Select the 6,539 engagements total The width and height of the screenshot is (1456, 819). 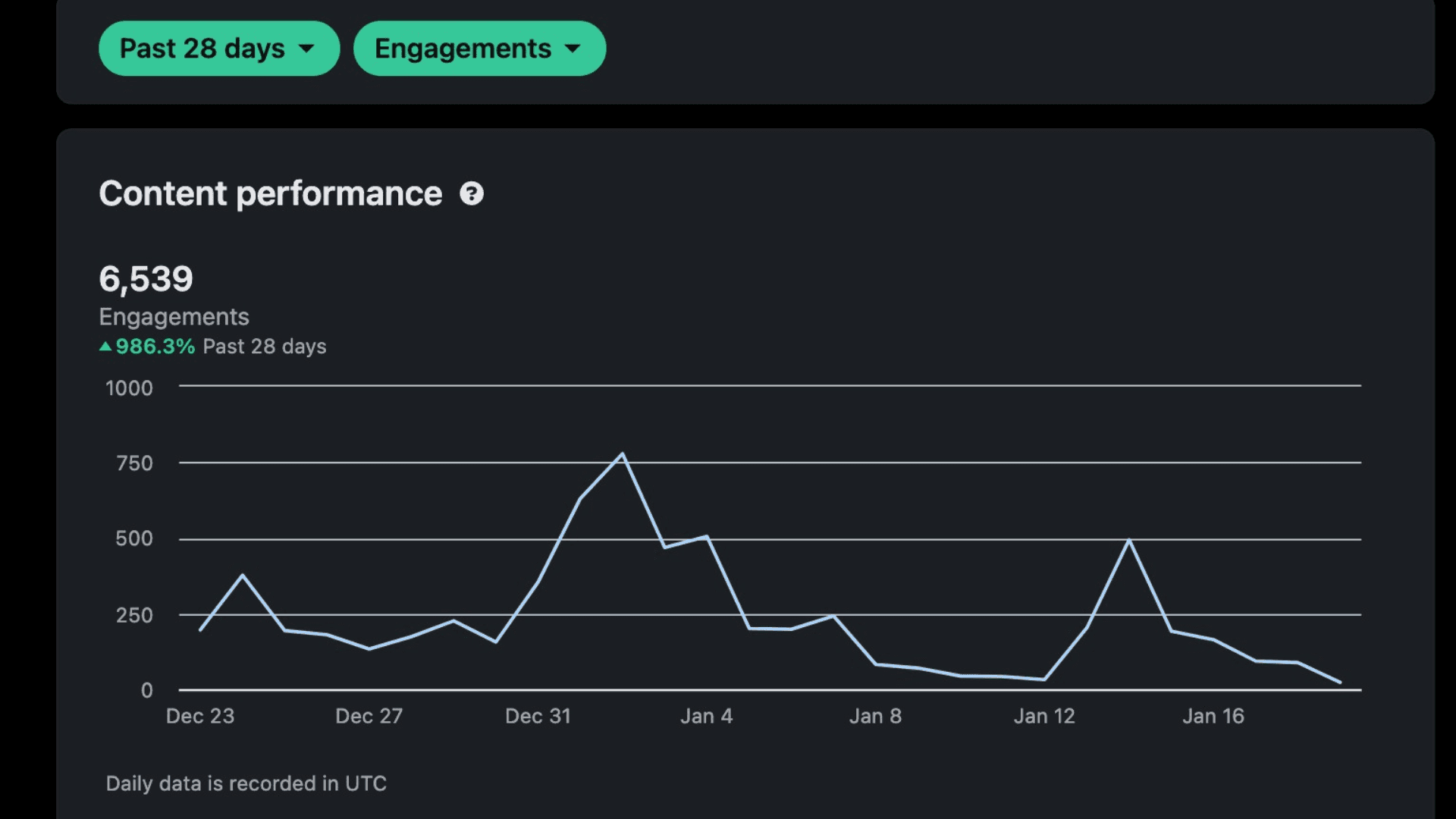(146, 279)
